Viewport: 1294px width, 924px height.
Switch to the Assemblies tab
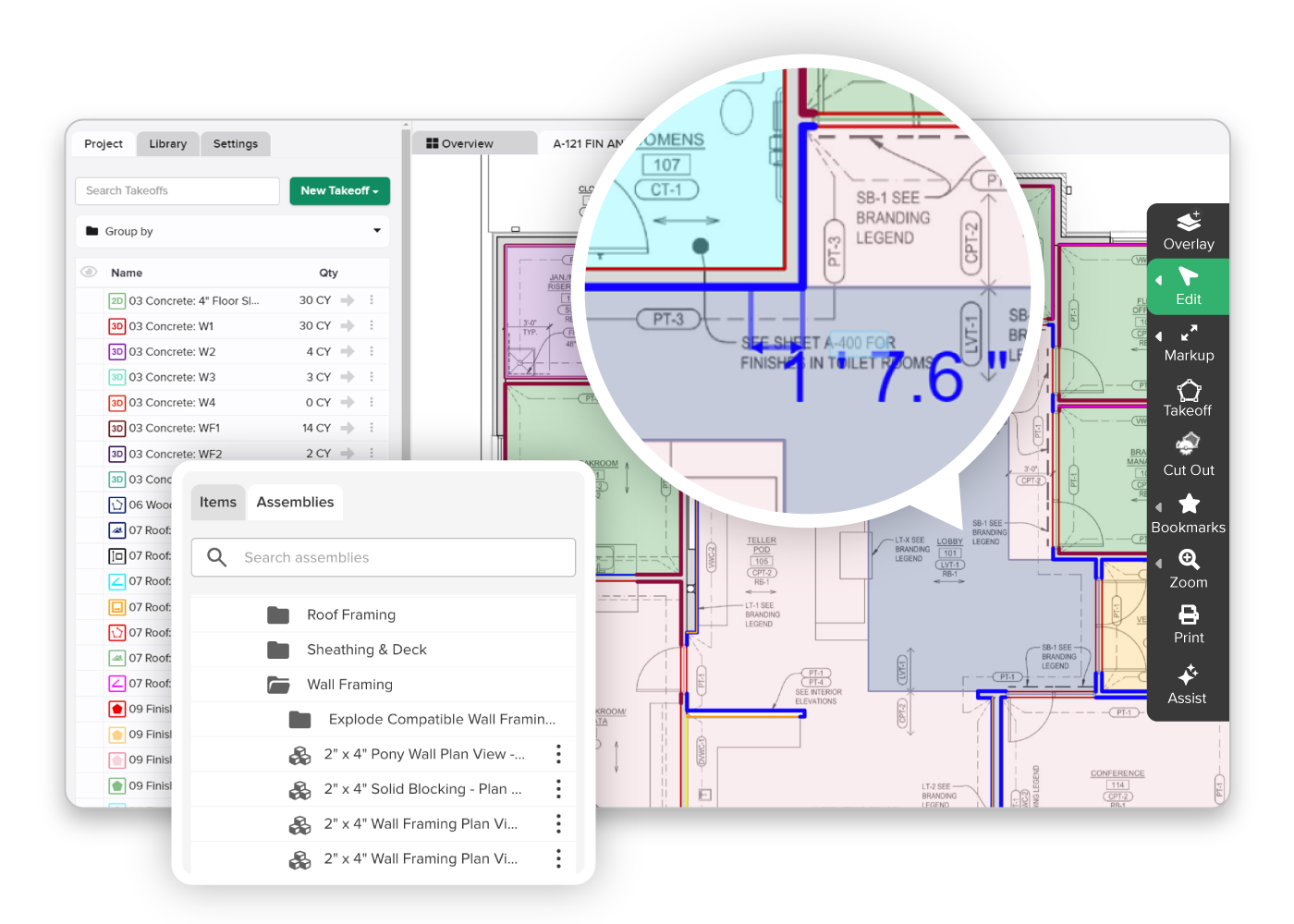[295, 502]
